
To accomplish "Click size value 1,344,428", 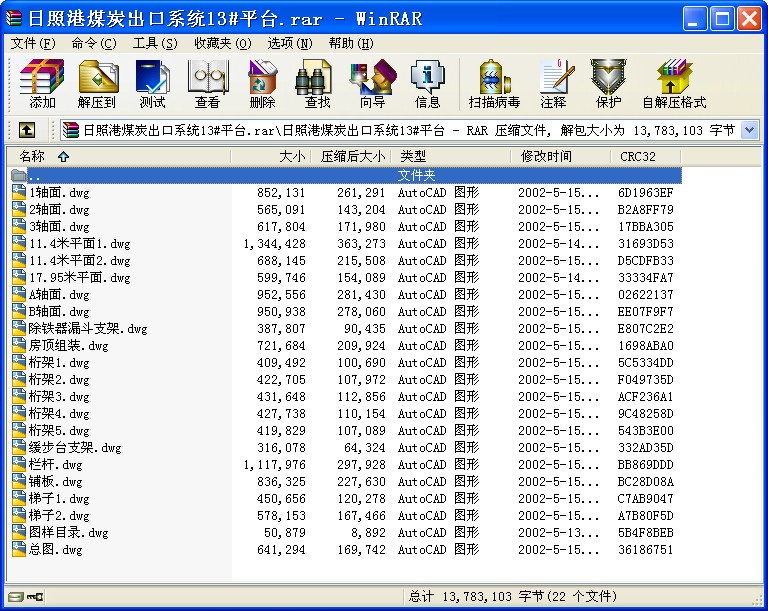I will (274, 244).
